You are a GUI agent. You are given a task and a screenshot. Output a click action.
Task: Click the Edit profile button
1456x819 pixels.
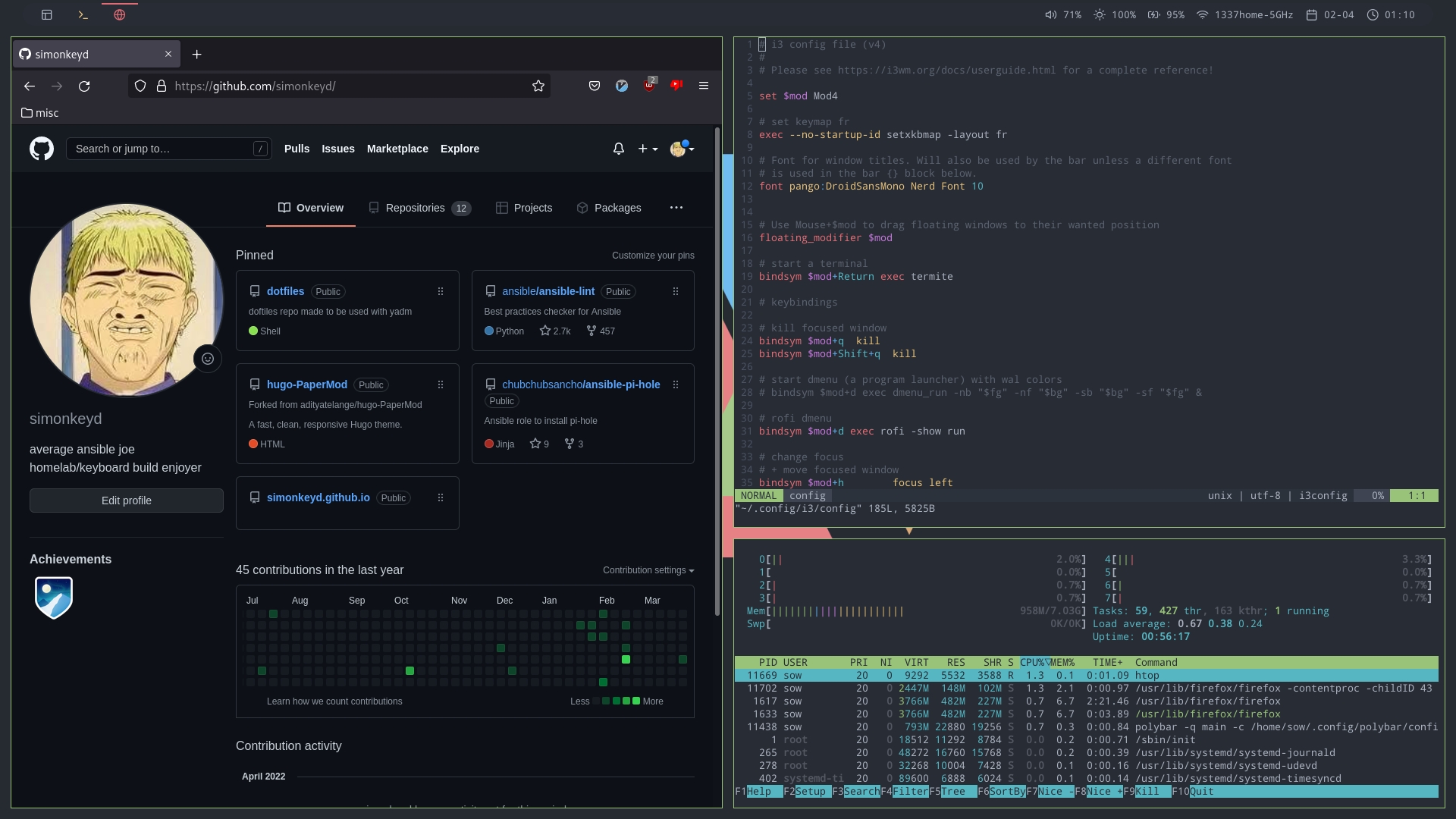click(x=127, y=500)
